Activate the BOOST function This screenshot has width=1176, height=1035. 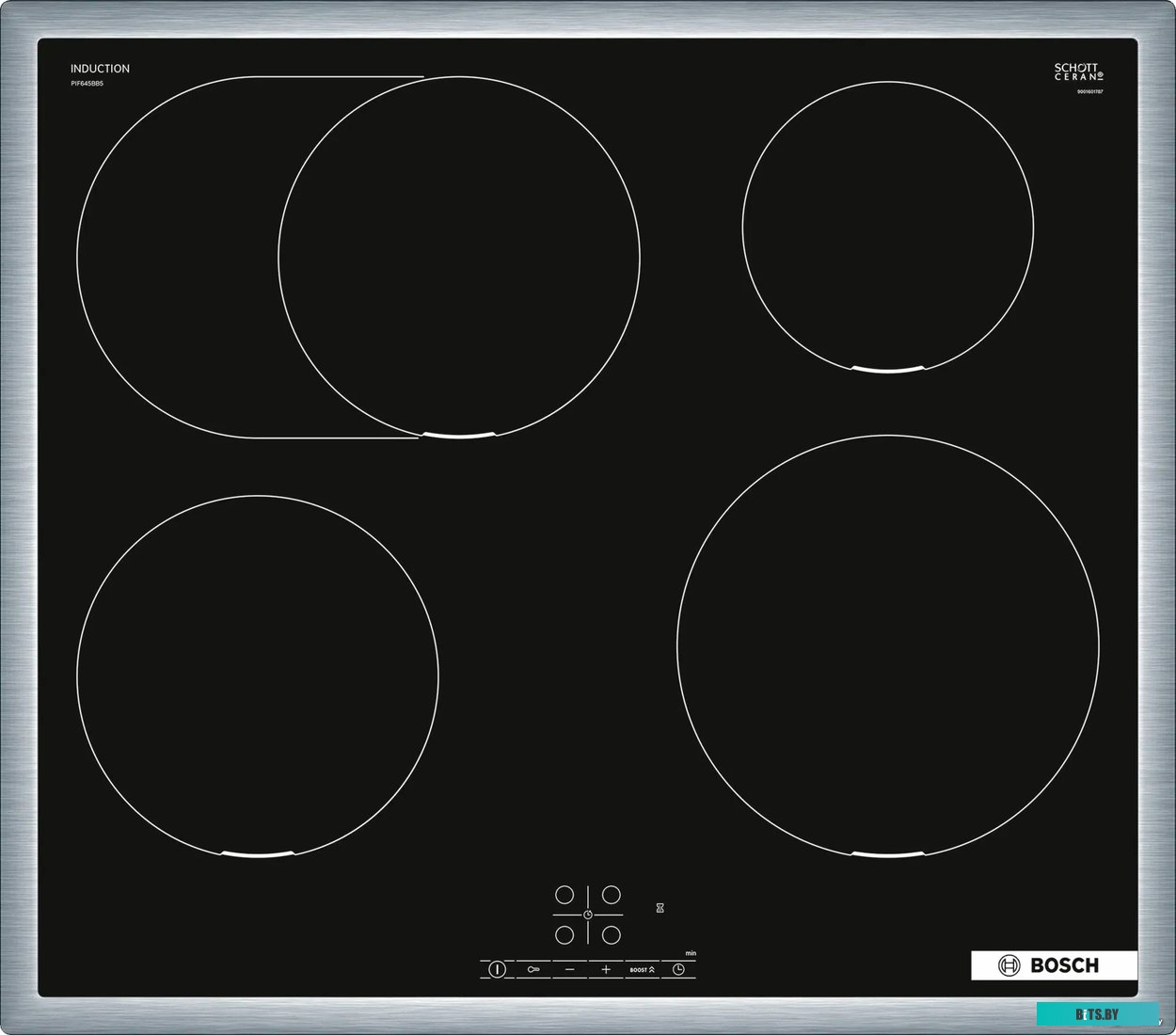click(x=642, y=969)
